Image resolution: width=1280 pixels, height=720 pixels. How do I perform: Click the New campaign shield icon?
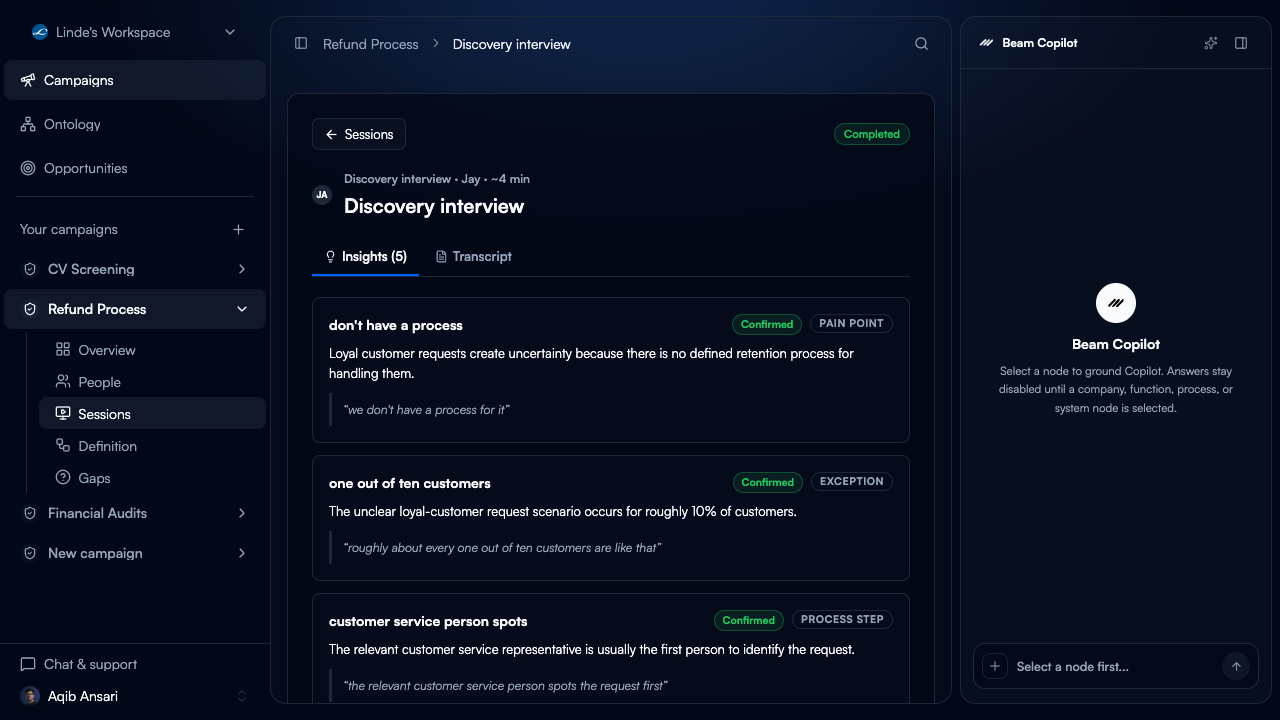[x=30, y=553]
